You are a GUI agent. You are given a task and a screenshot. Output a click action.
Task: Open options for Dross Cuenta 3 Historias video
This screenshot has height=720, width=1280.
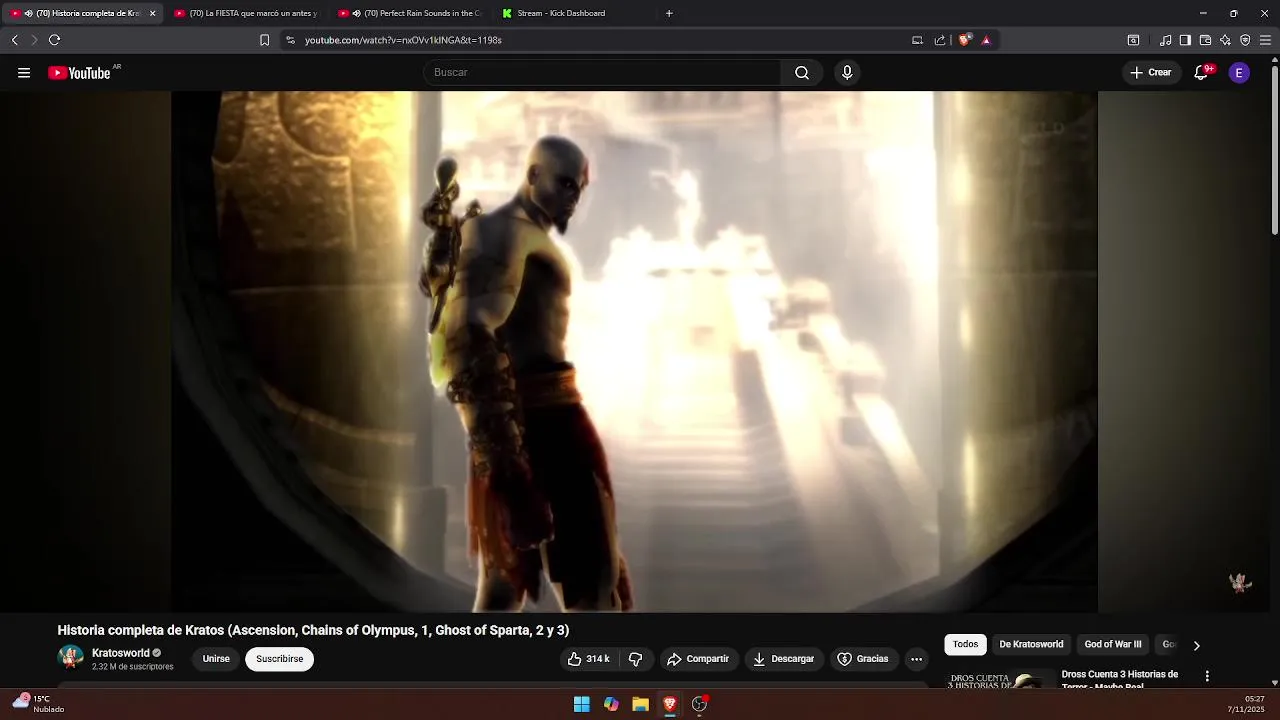pos(1207,676)
